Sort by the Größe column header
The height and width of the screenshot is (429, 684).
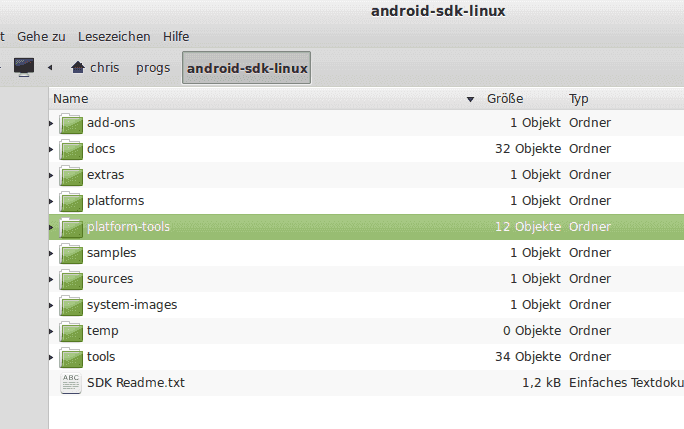click(505, 99)
